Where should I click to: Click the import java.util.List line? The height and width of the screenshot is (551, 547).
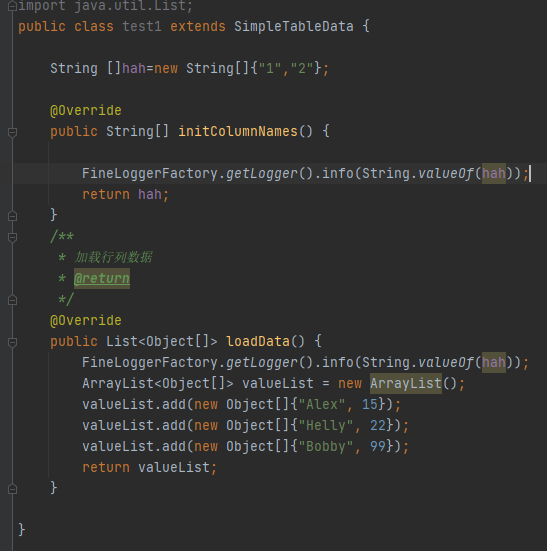105,6
